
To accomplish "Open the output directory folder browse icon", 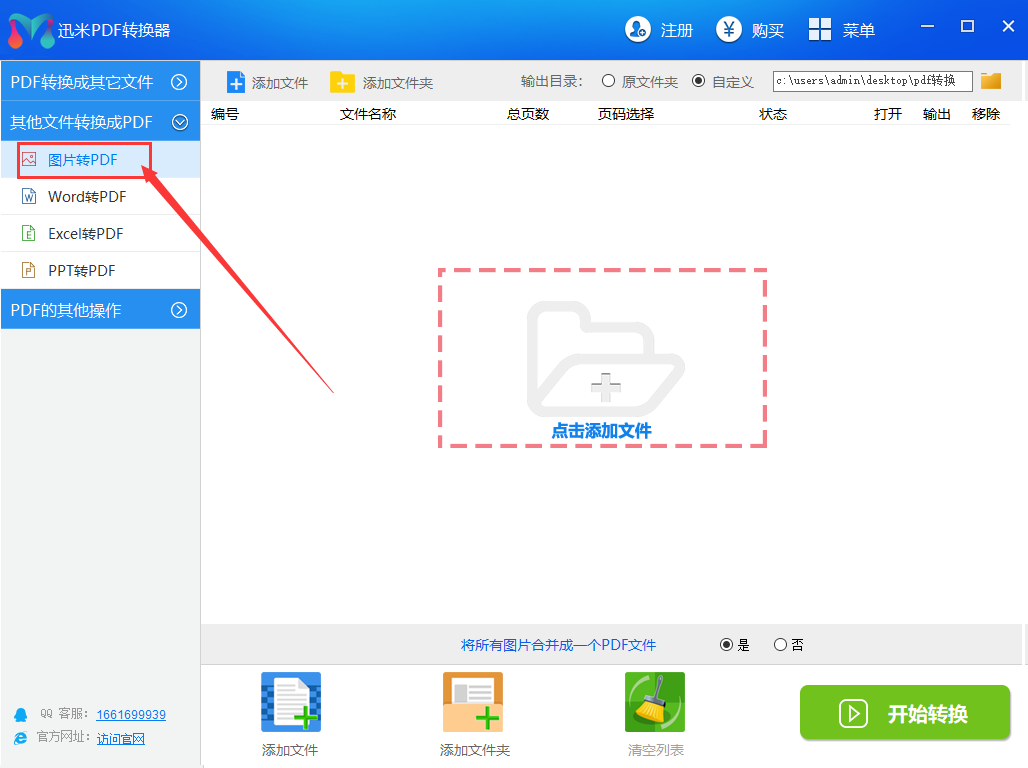I will [991, 81].
